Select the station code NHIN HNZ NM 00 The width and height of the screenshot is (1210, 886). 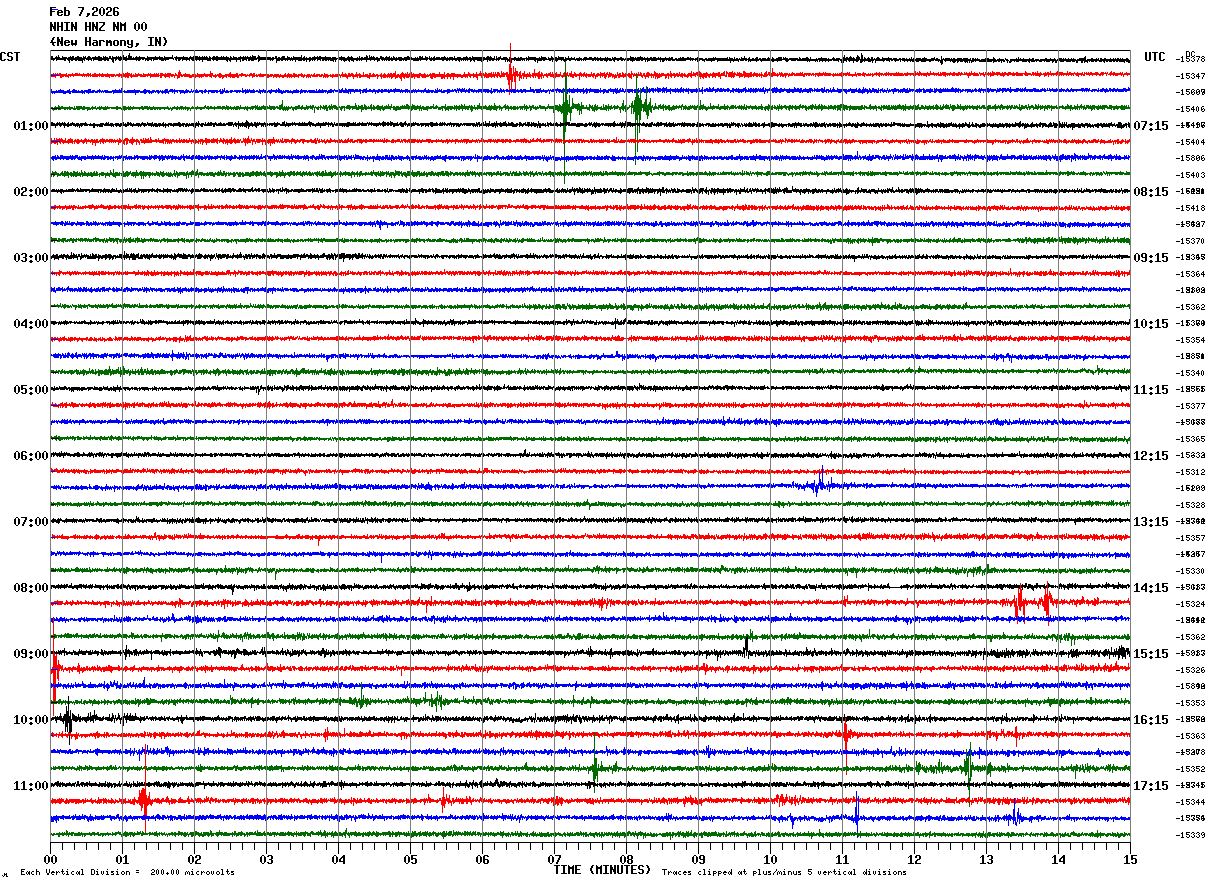(98, 27)
